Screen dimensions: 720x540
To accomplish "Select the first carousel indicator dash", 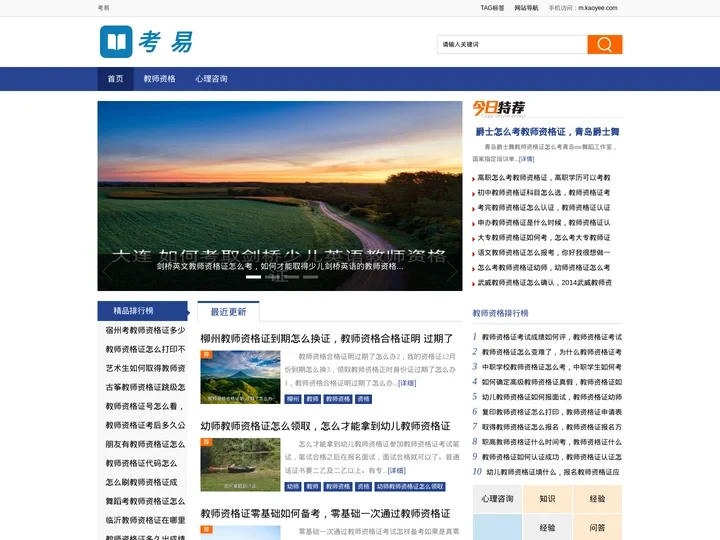I will coord(253,277).
